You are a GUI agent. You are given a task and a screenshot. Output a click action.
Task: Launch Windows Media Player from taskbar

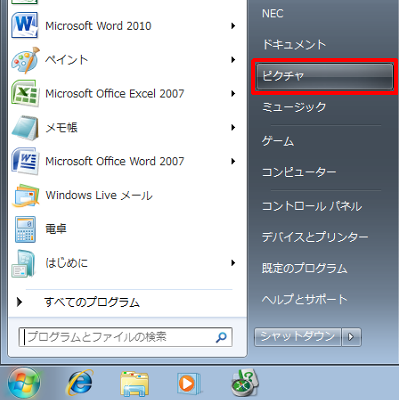188,383
